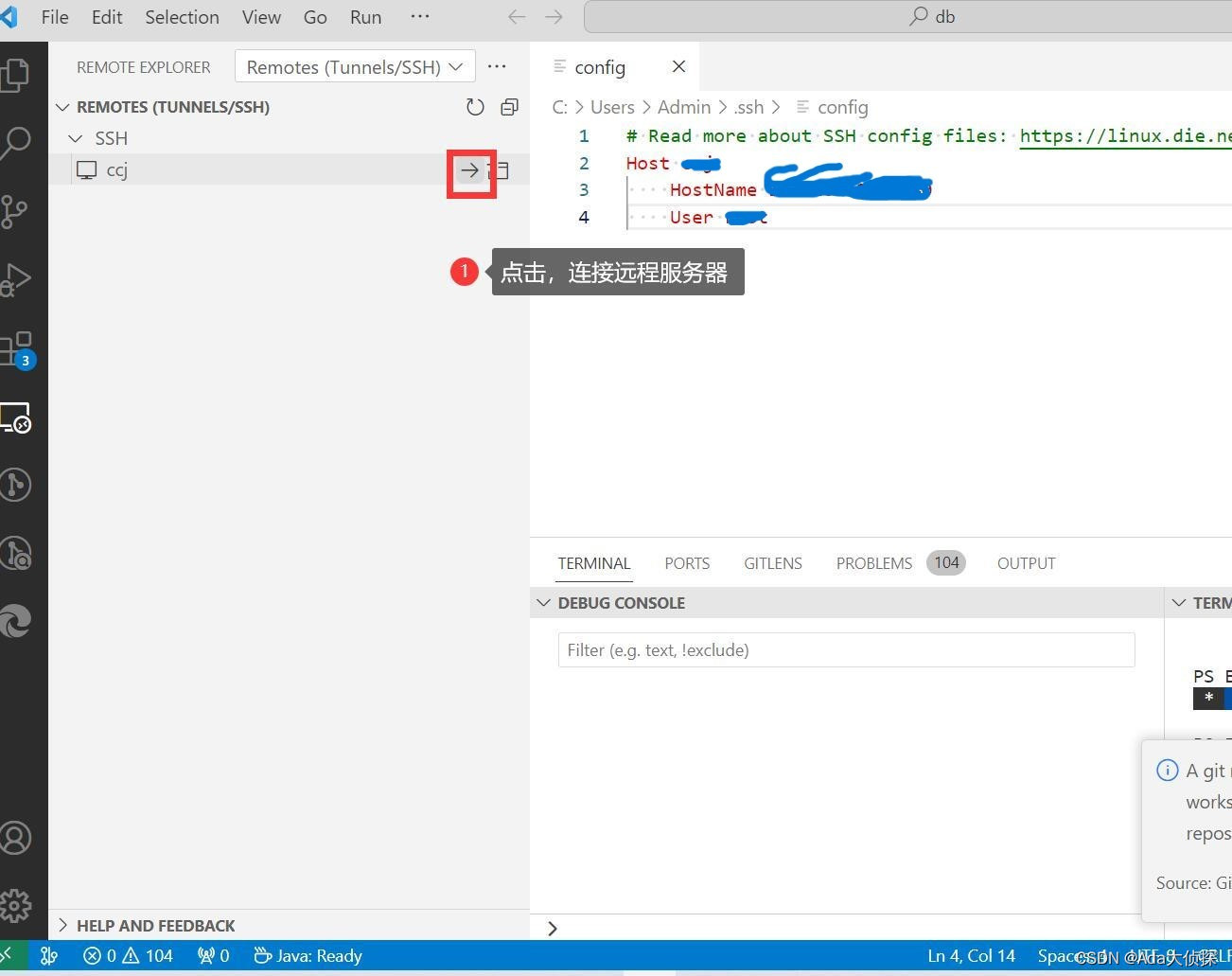Screen dimensions: 1232x976
Task: Switch to the TERMINAL panel tab
Action: [593, 563]
